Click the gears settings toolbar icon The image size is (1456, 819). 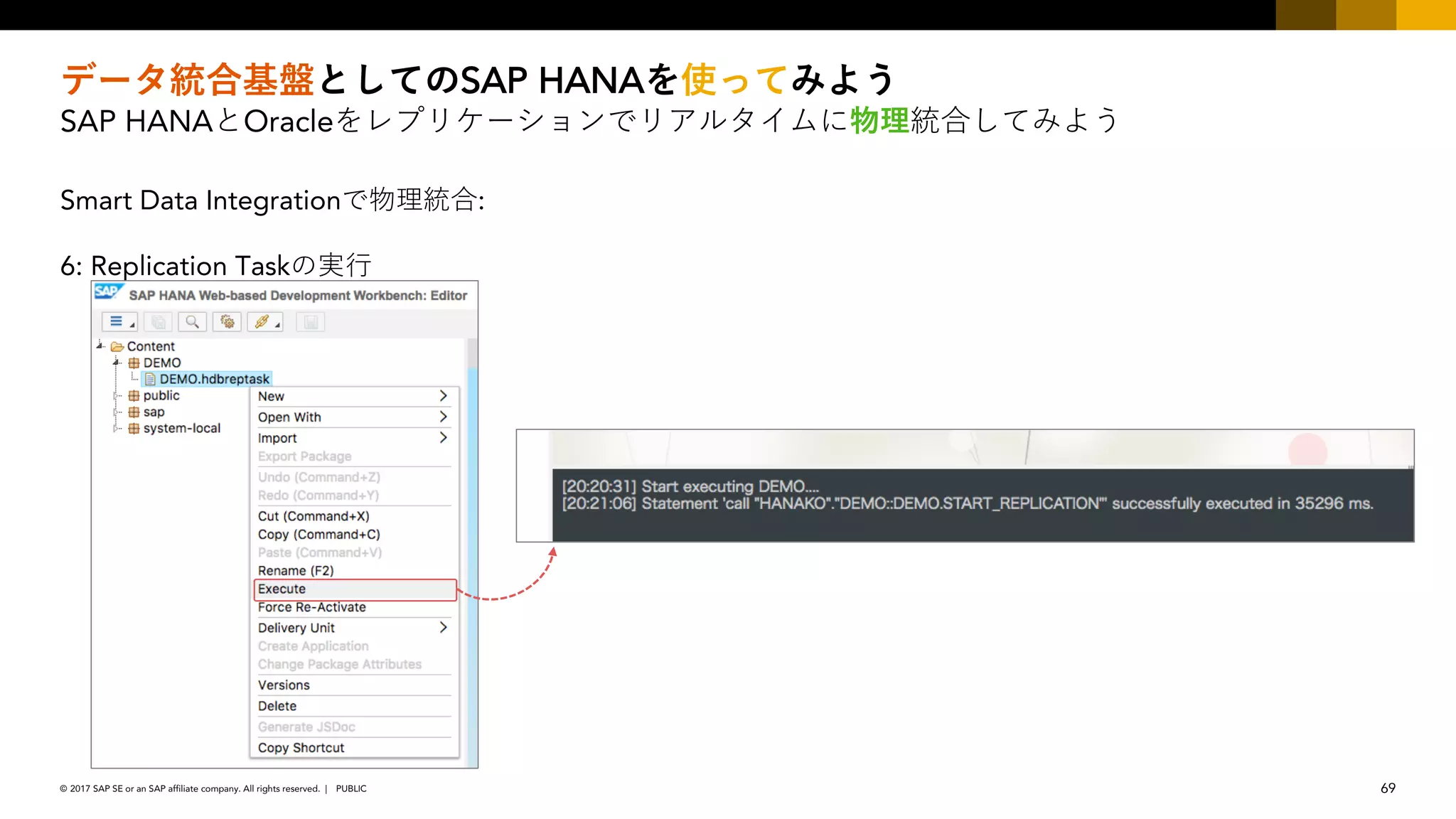[227, 322]
